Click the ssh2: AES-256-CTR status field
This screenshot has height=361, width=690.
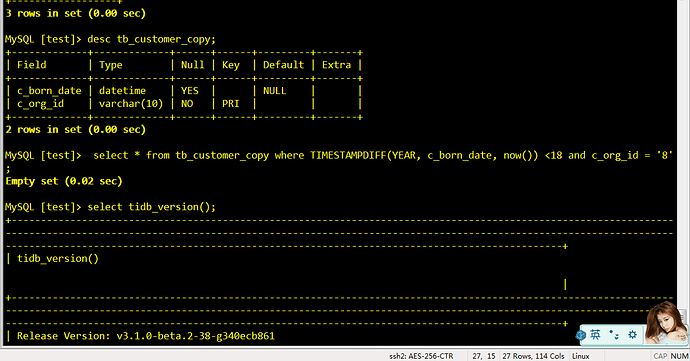tap(421, 356)
